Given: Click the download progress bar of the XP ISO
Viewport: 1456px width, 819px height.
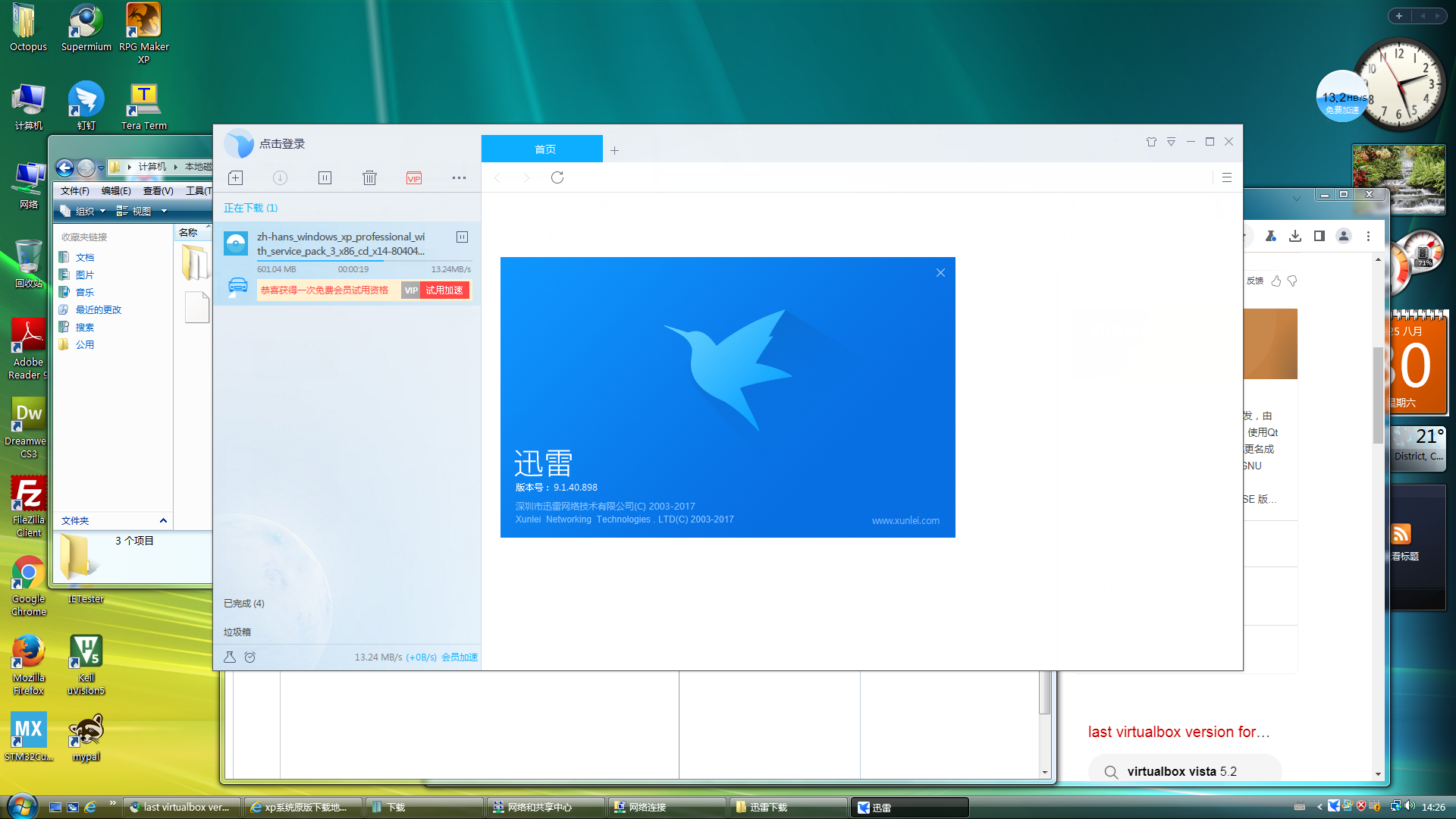Looking at the screenshot, I should coord(364,260).
